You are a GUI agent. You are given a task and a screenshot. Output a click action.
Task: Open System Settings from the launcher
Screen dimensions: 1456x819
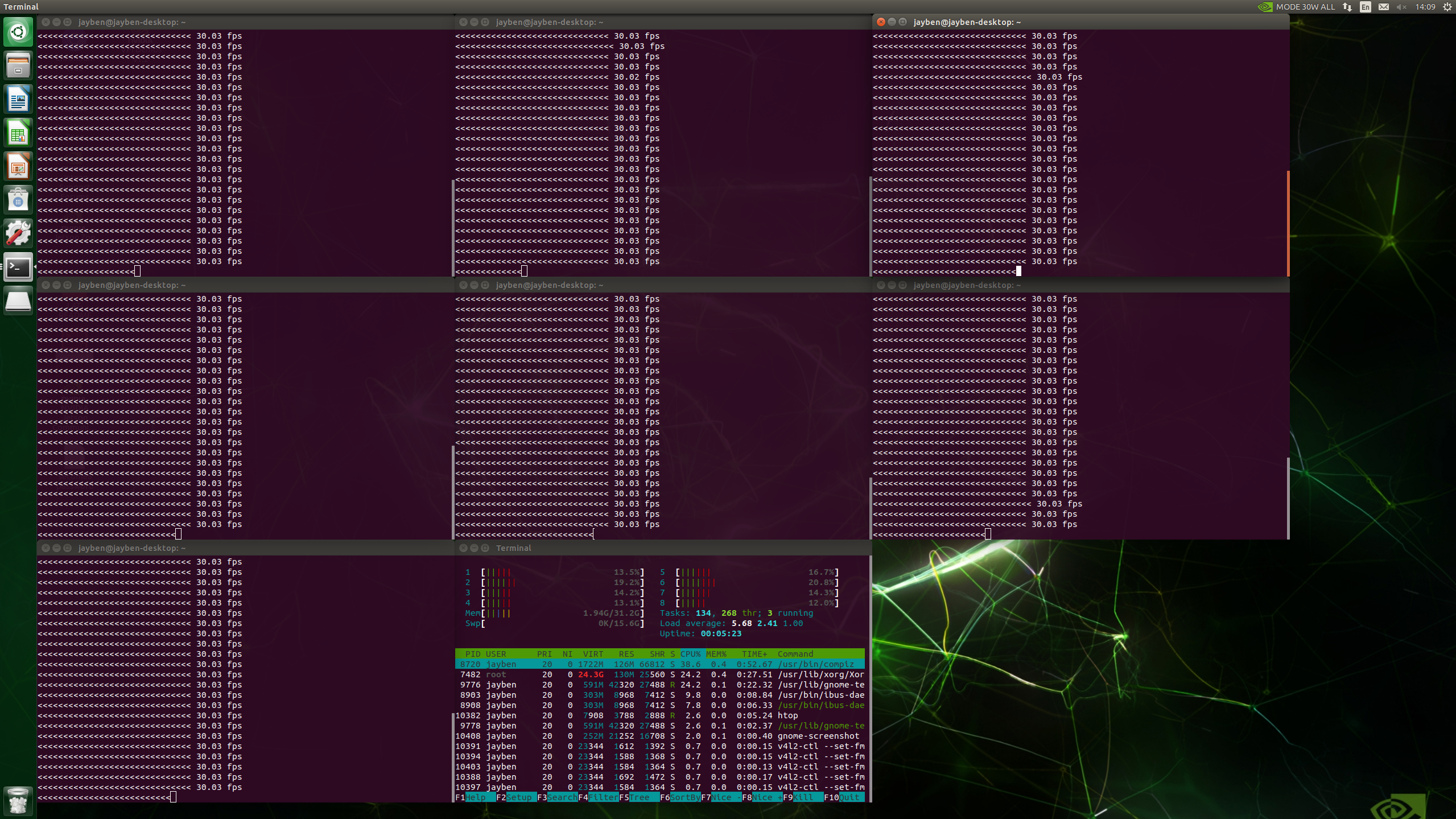pyautogui.click(x=19, y=233)
